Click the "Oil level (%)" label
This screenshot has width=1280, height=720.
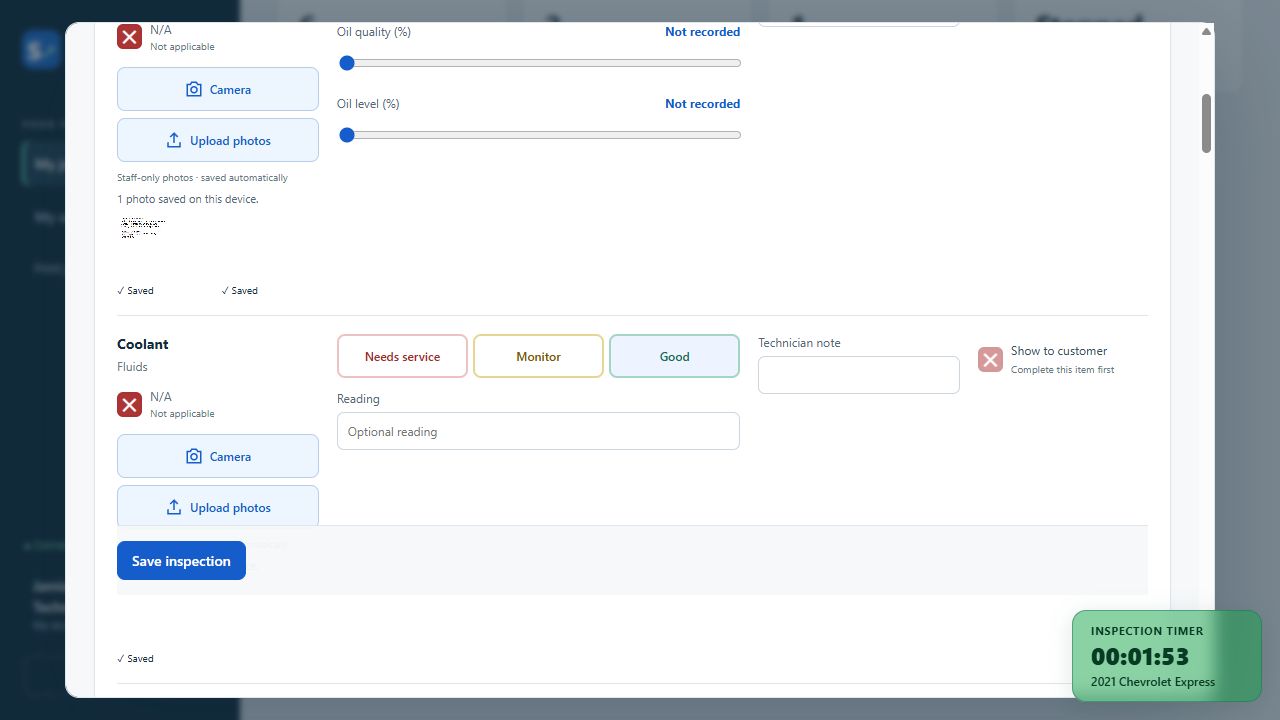point(368,104)
